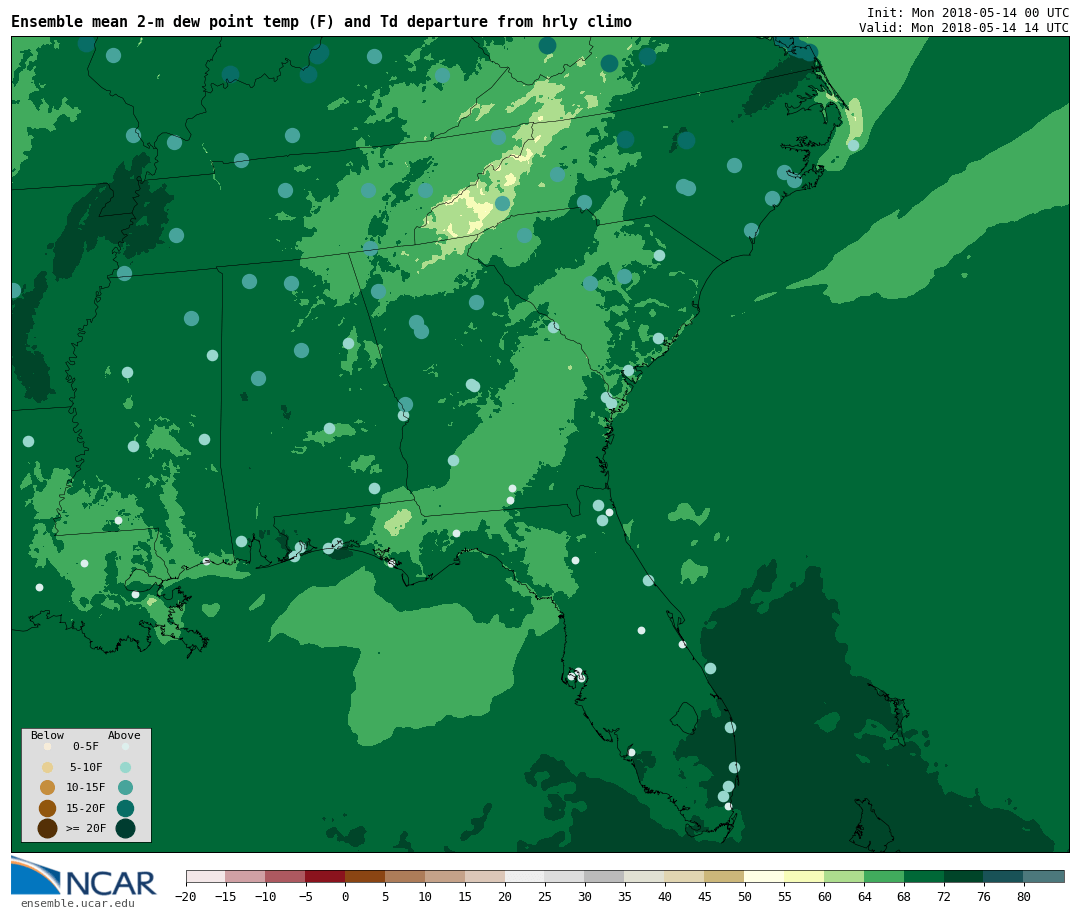The height and width of the screenshot is (915, 1080).
Task: Pick the colorbar swatch between 15 and 20
Action: click(x=486, y=876)
